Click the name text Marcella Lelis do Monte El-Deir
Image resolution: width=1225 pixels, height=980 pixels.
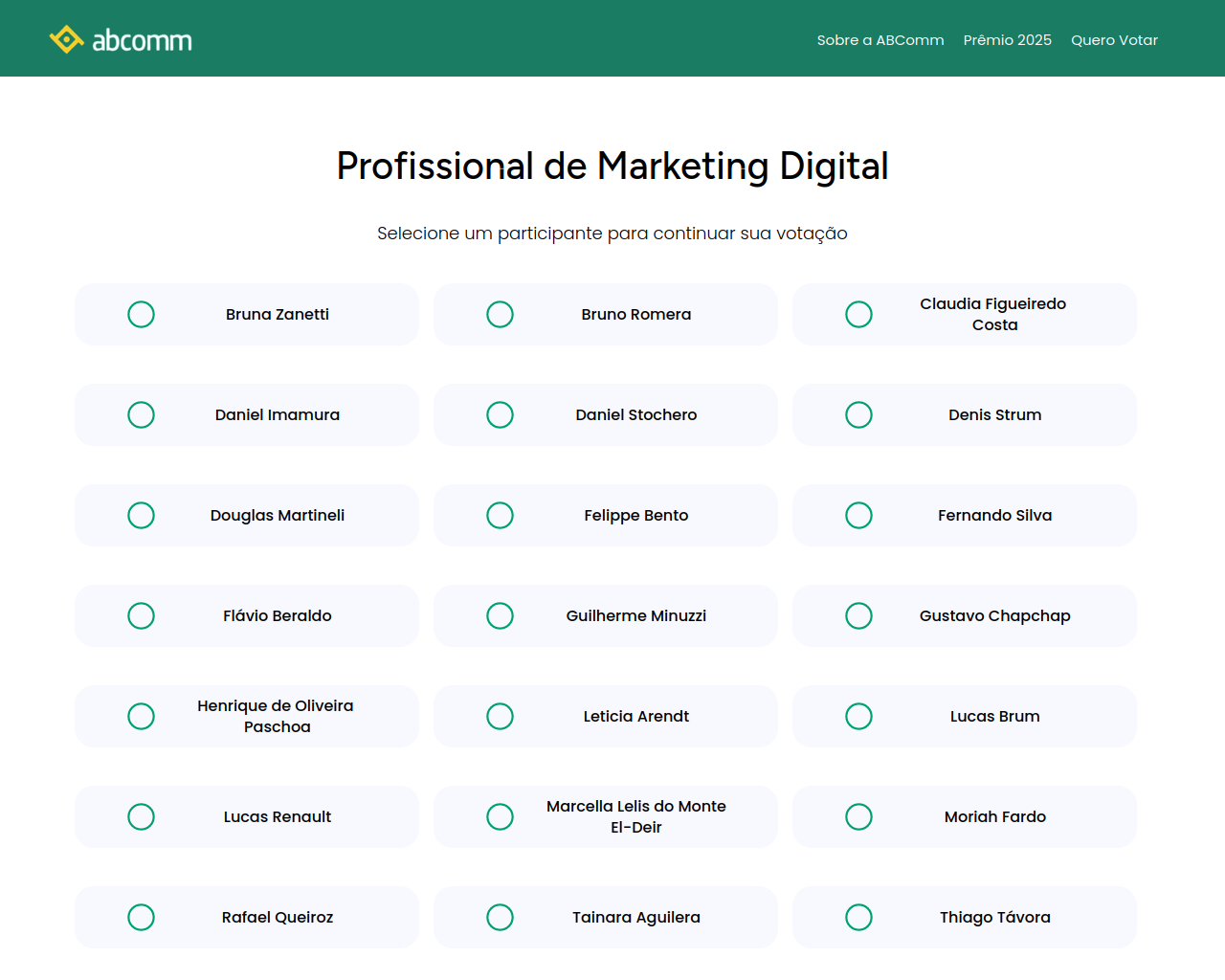[x=636, y=816]
